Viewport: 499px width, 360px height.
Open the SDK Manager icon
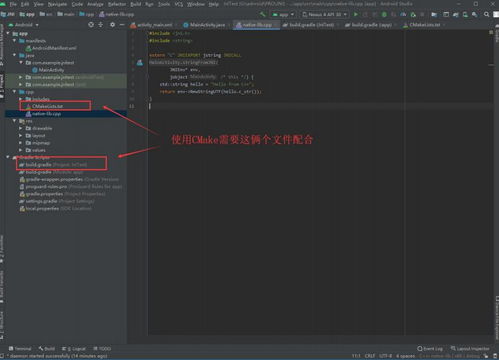pos(475,14)
